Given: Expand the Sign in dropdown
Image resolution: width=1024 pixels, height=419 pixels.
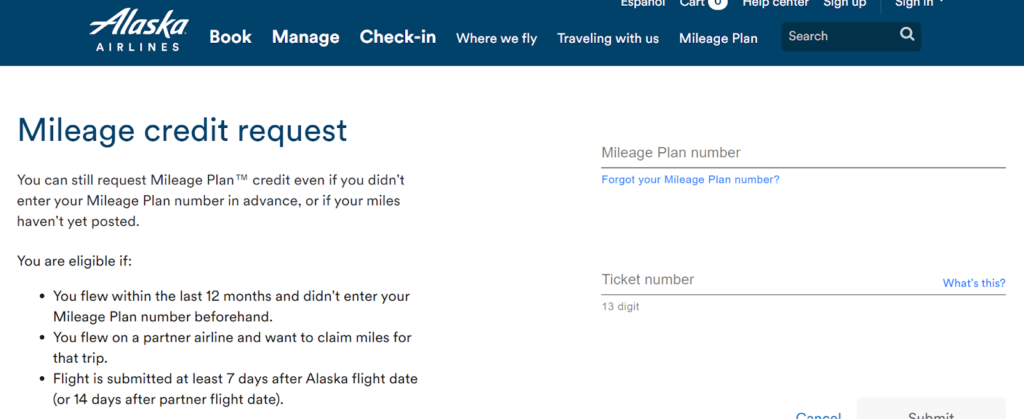Looking at the screenshot, I should coord(919,3).
